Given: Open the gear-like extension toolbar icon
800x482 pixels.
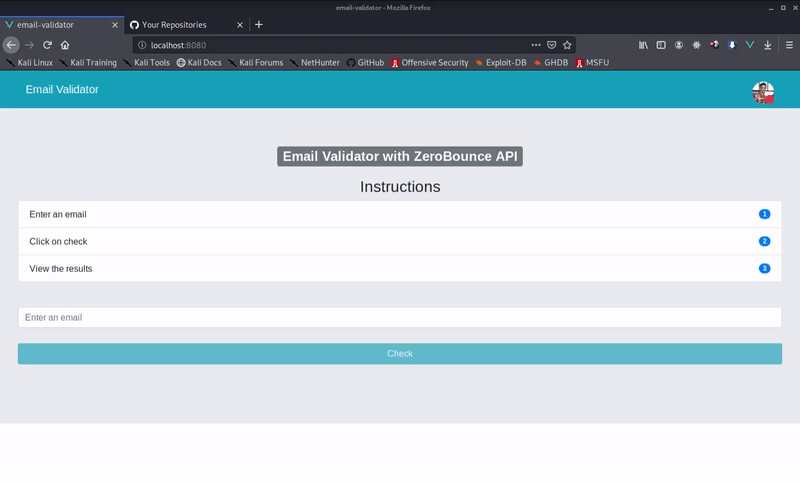Looking at the screenshot, I should coord(696,45).
